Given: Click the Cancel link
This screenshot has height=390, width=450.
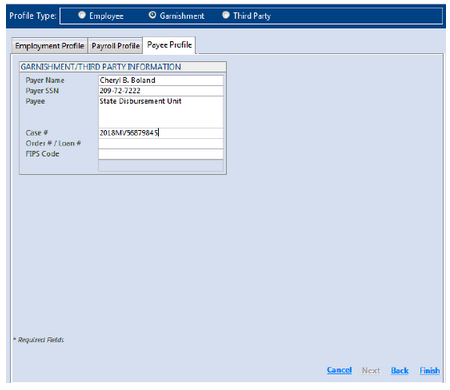Looking at the screenshot, I should [339, 370].
